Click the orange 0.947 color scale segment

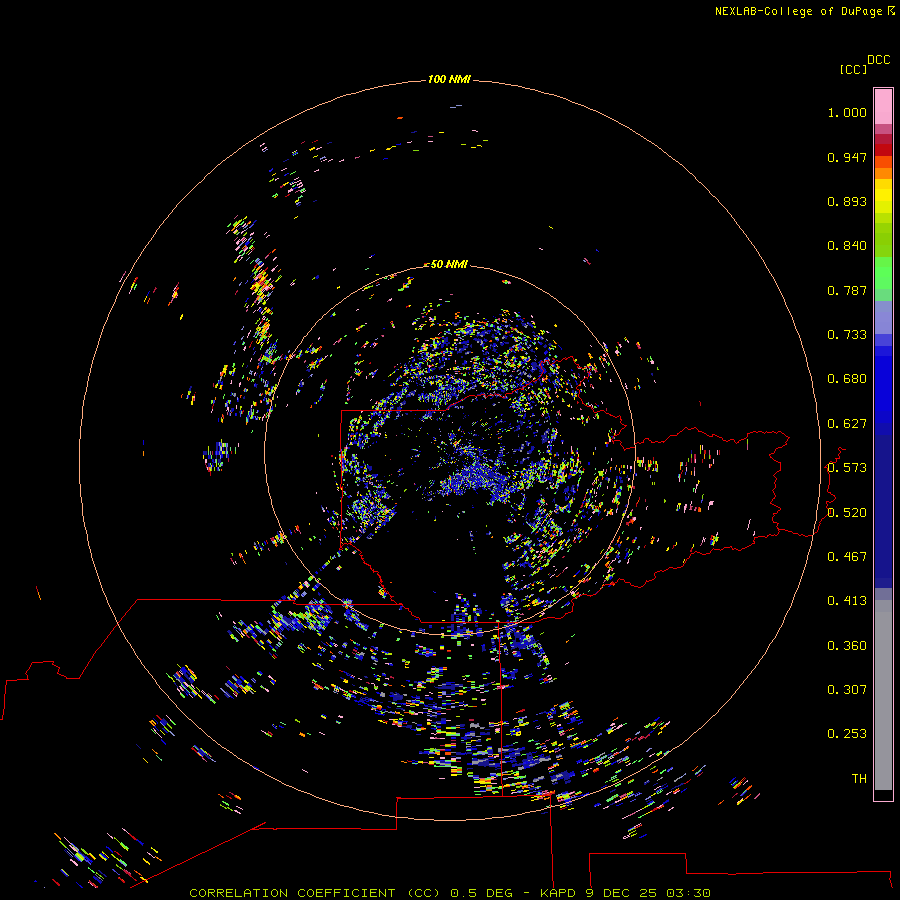tap(883, 162)
